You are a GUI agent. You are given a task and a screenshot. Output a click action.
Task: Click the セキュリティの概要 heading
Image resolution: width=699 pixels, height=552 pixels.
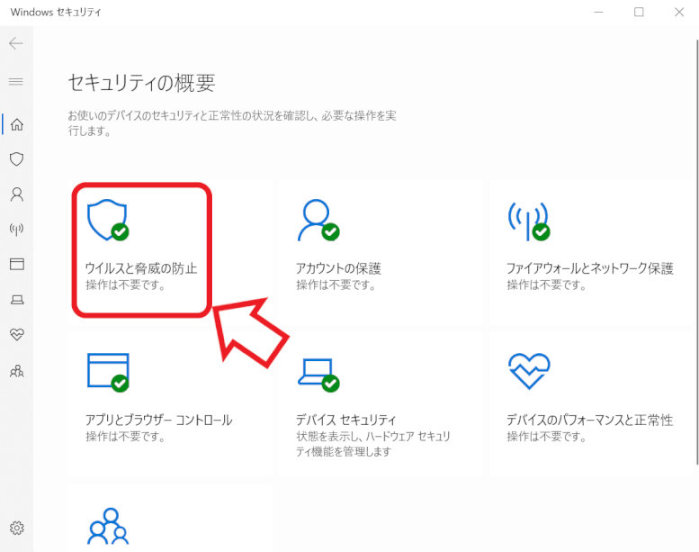(x=142, y=83)
